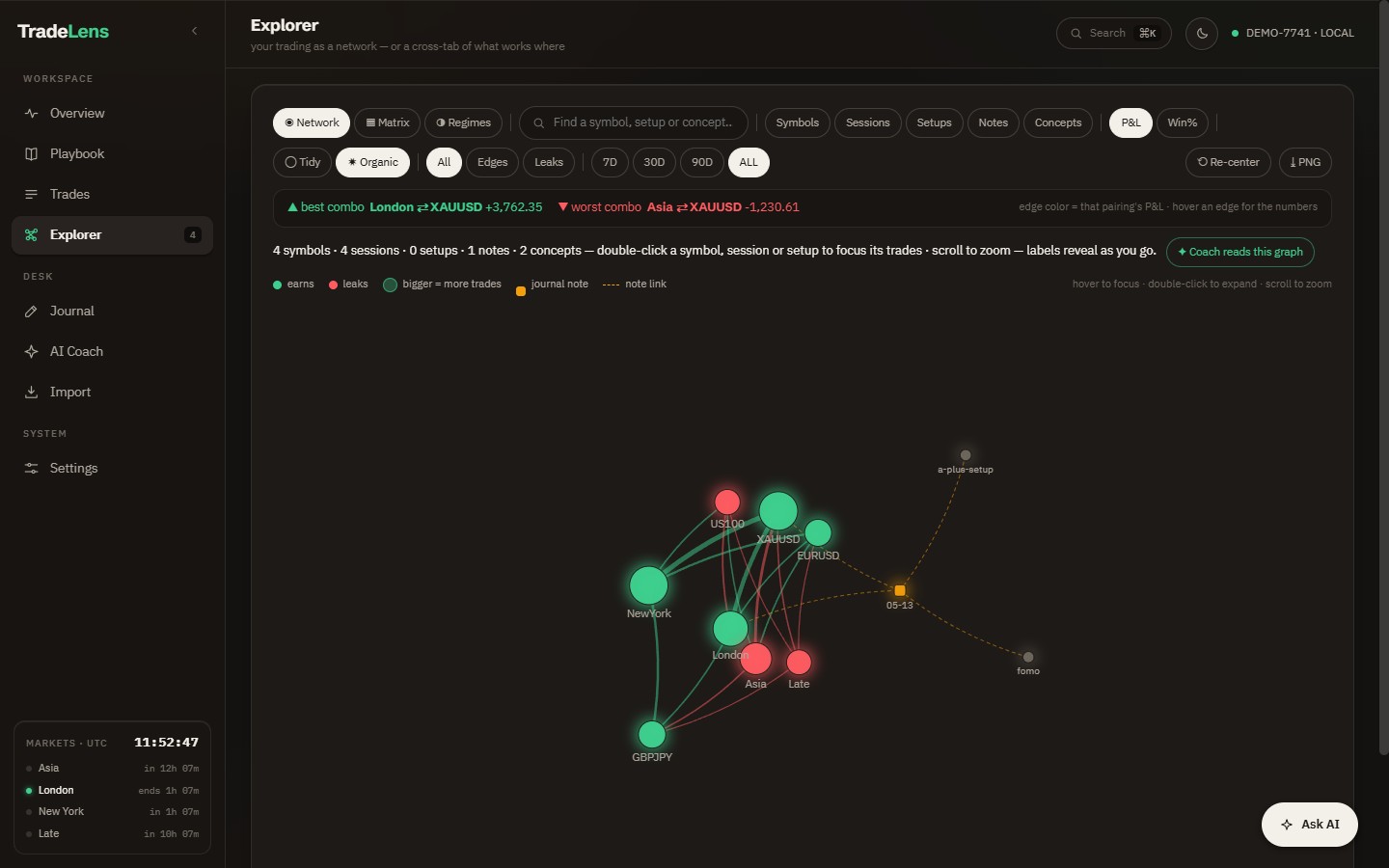Open Journal from the pencil icon
The width and height of the screenshot is (1389, 868).
coord(31,311)
